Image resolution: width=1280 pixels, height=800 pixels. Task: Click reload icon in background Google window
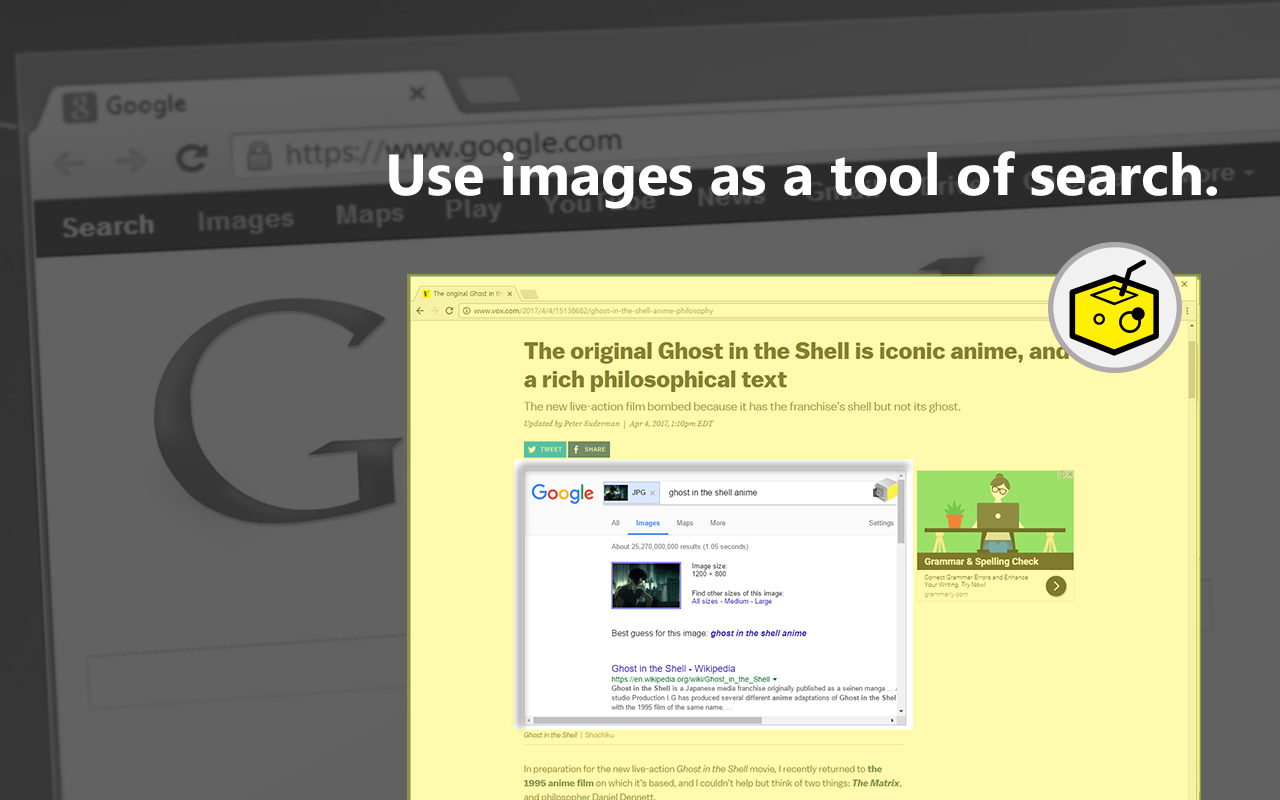pos(191,158)
